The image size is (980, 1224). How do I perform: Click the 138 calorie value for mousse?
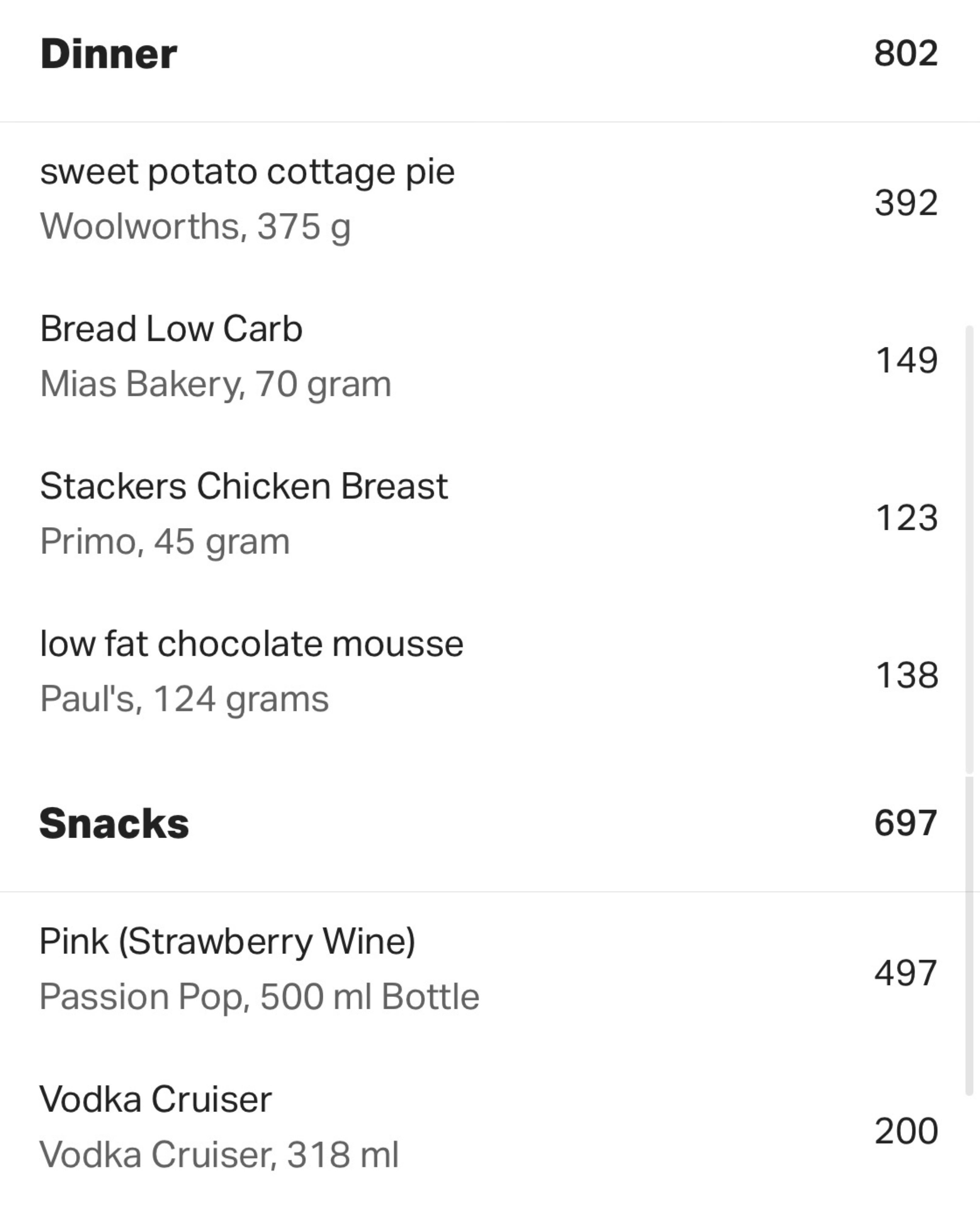pyautogui.click(x=907, y=676)
